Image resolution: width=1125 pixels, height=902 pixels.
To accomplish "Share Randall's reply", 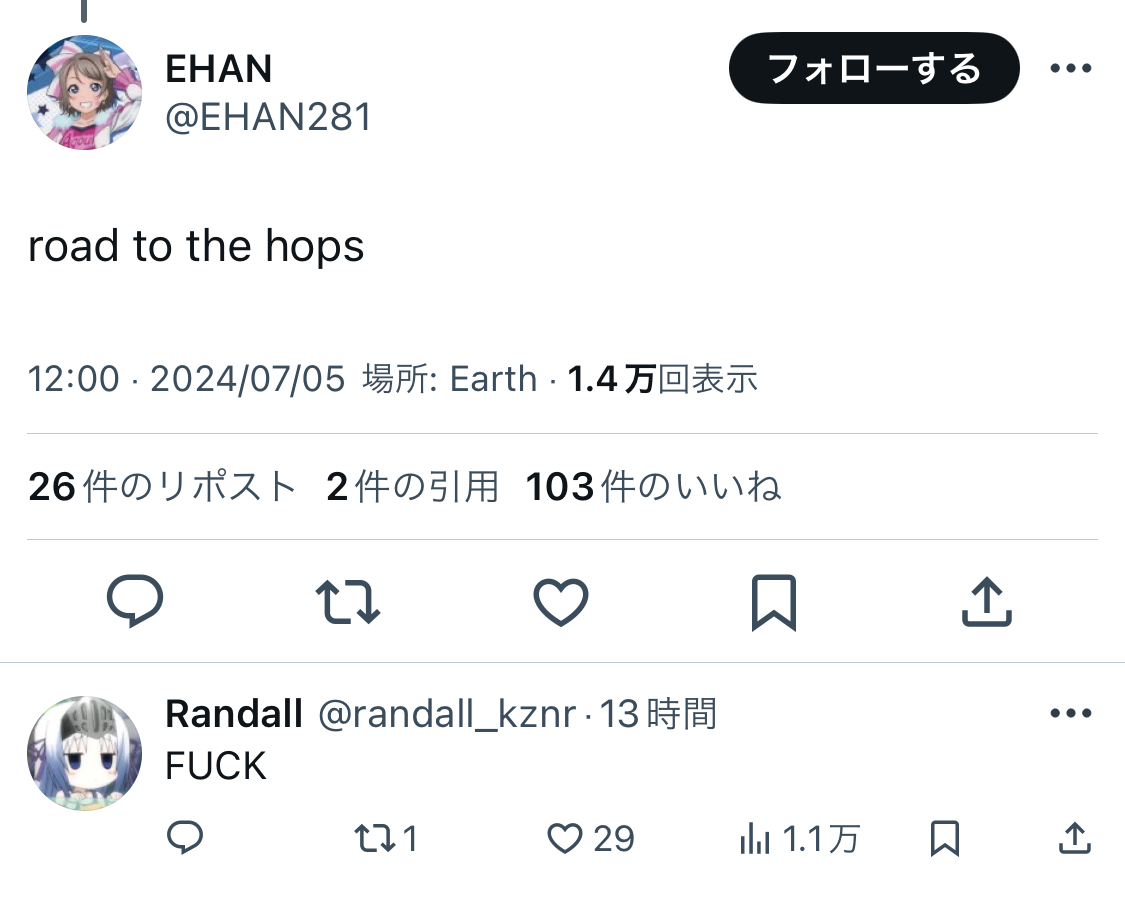I will [1073, 838].
